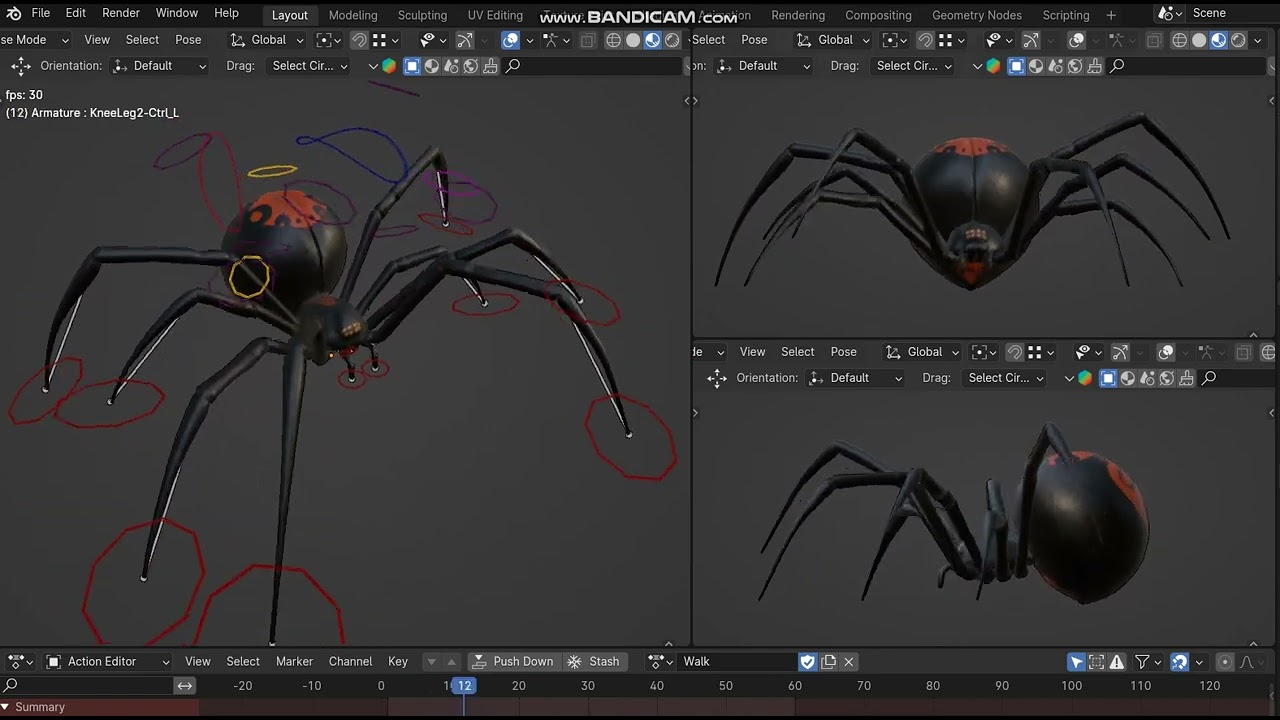The width and height of the screenshot is (1280, 720).
Task: Switch to the Scripting workspace tab
Action: [1066, 15]
